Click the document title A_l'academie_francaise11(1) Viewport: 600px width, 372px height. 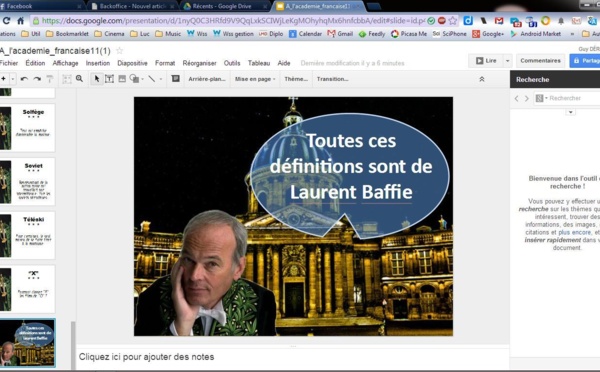tap(55, 51)
